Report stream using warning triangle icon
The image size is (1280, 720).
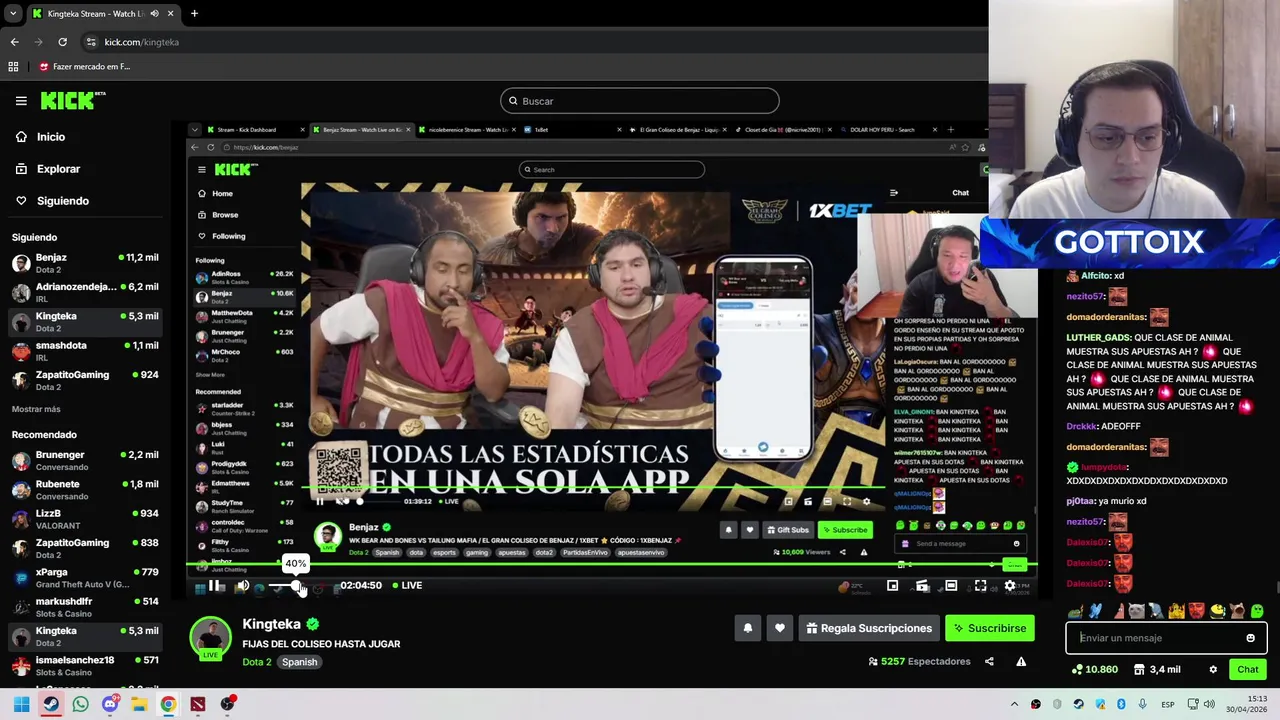(x=1021, y=661)
